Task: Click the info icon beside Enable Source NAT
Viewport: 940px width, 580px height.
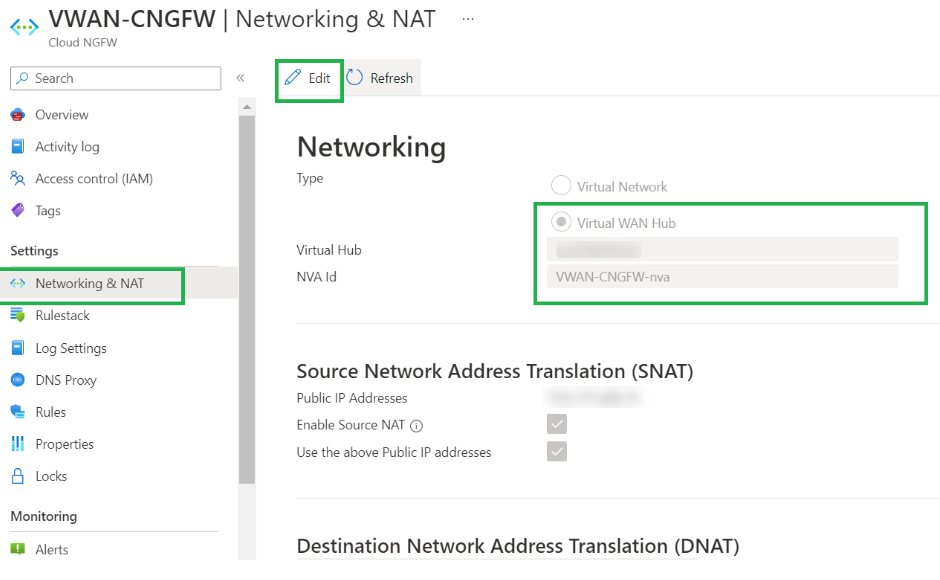Action: (417, 426)
